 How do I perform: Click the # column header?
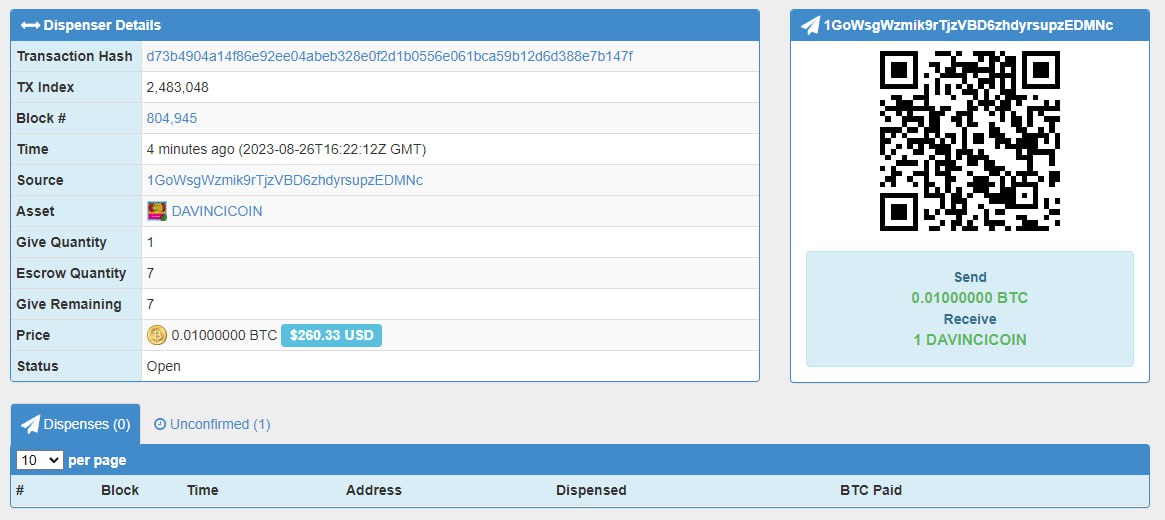(x=20, y=490)
